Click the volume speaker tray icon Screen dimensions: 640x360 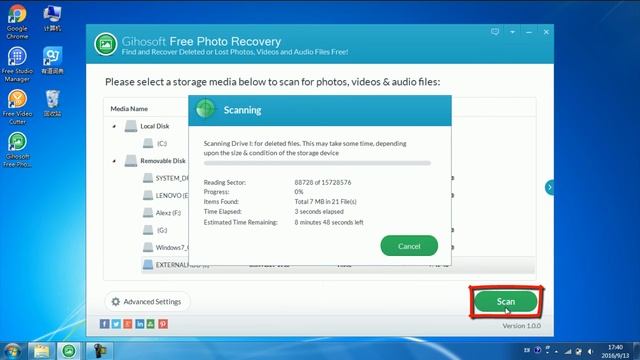(591, 351)
